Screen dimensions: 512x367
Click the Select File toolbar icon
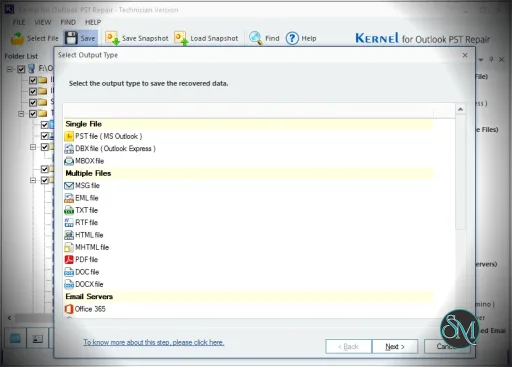point(17,38)
